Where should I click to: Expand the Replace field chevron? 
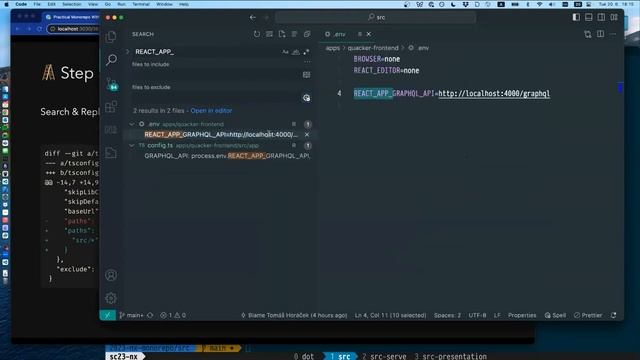(127, 52)
